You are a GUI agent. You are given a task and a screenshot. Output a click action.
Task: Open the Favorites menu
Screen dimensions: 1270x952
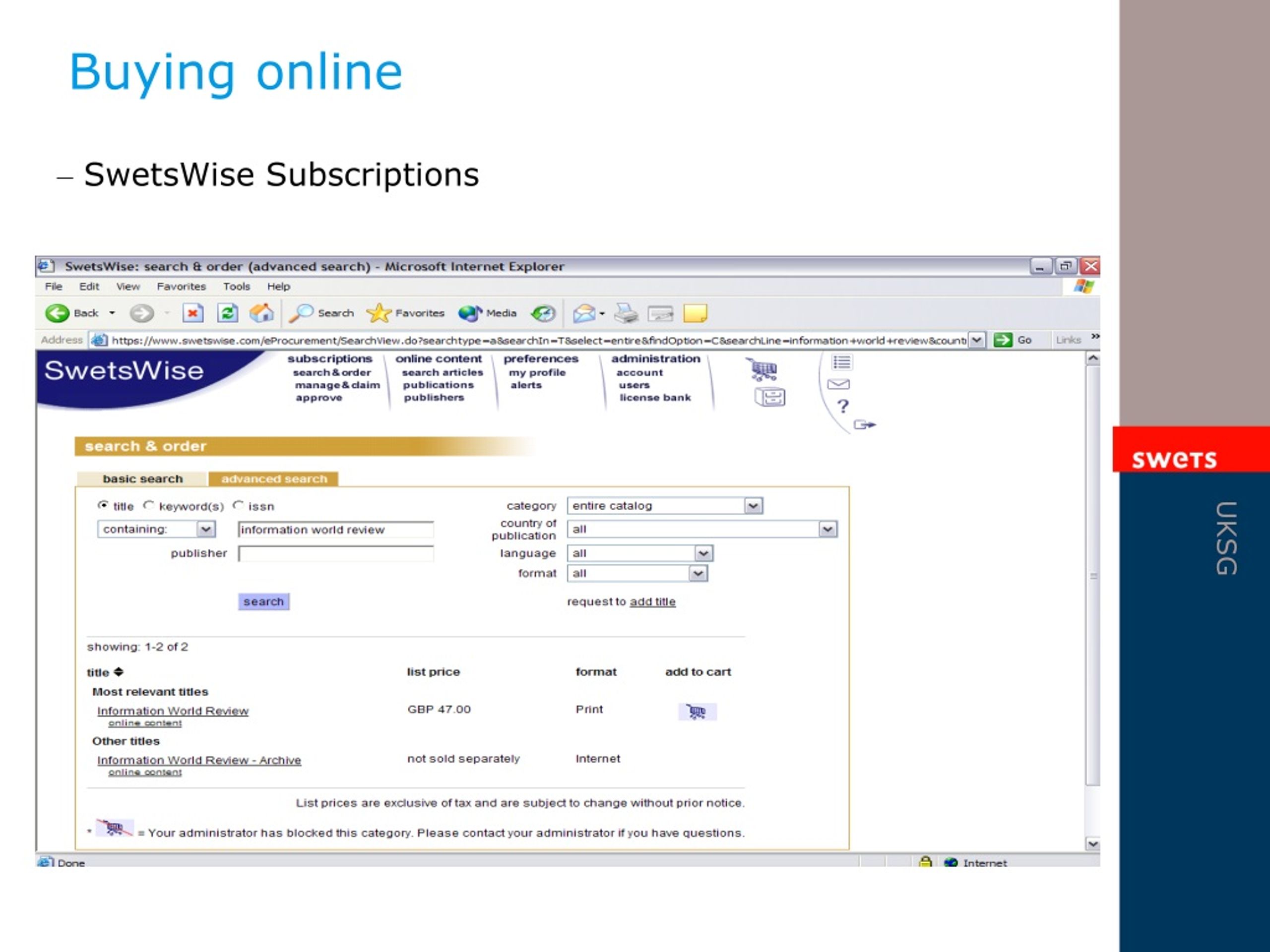point(182,287)
